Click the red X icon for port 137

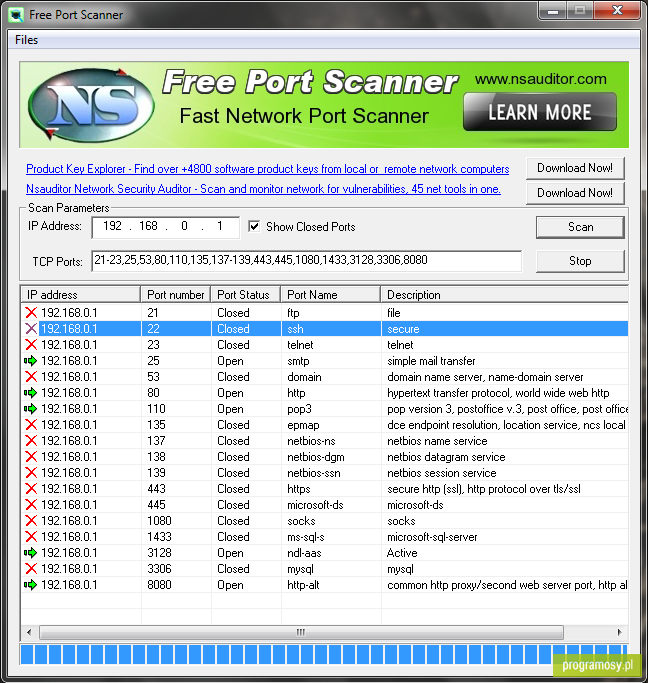(x=31, y=441)
